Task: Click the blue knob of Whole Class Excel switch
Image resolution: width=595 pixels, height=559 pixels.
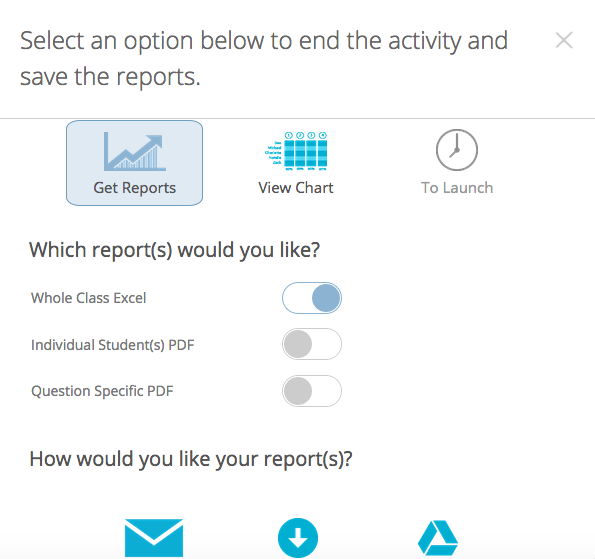Action: [326, 298]
